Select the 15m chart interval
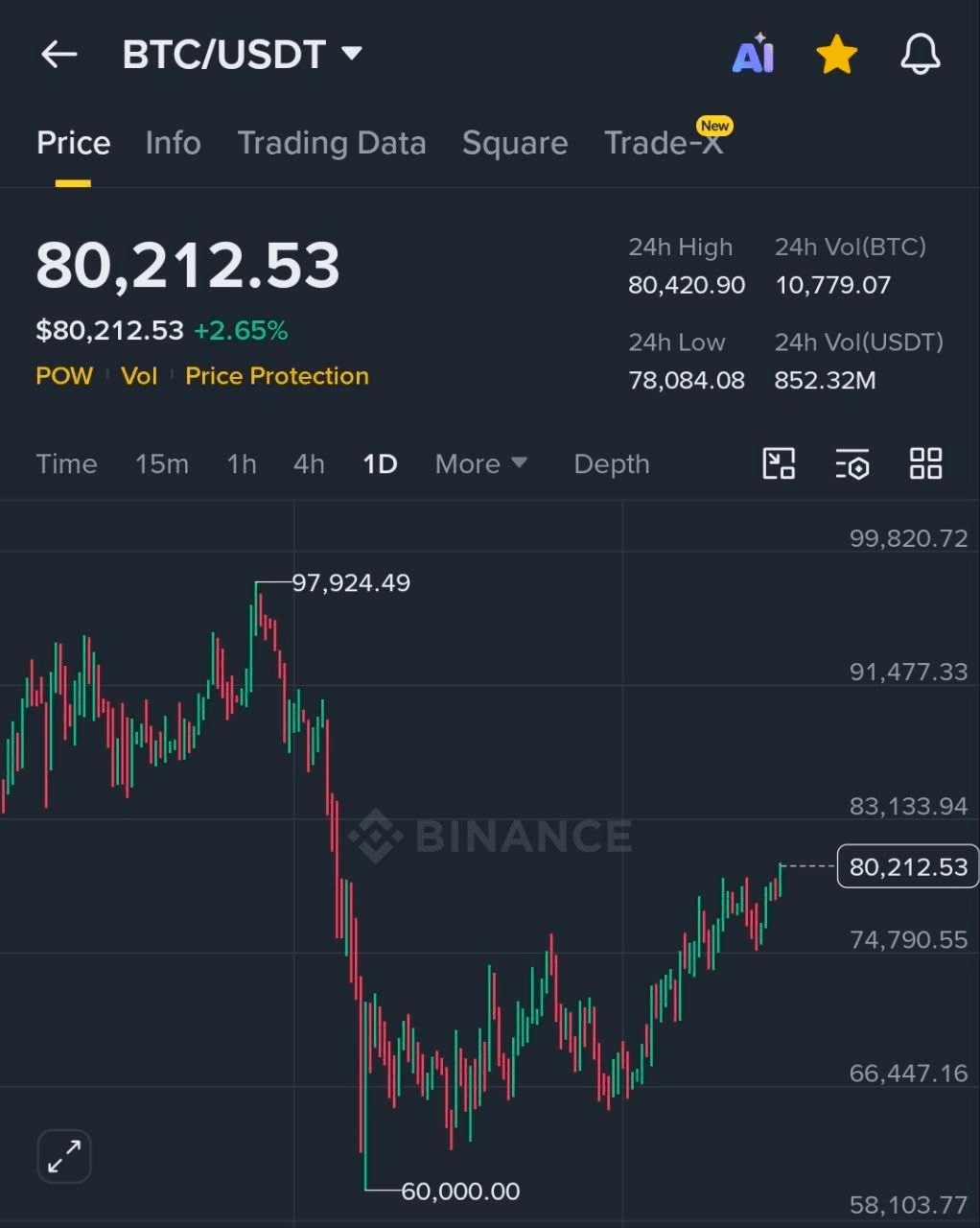Image resolution: width=980 pixels, height=1228 pixels. 161,464
